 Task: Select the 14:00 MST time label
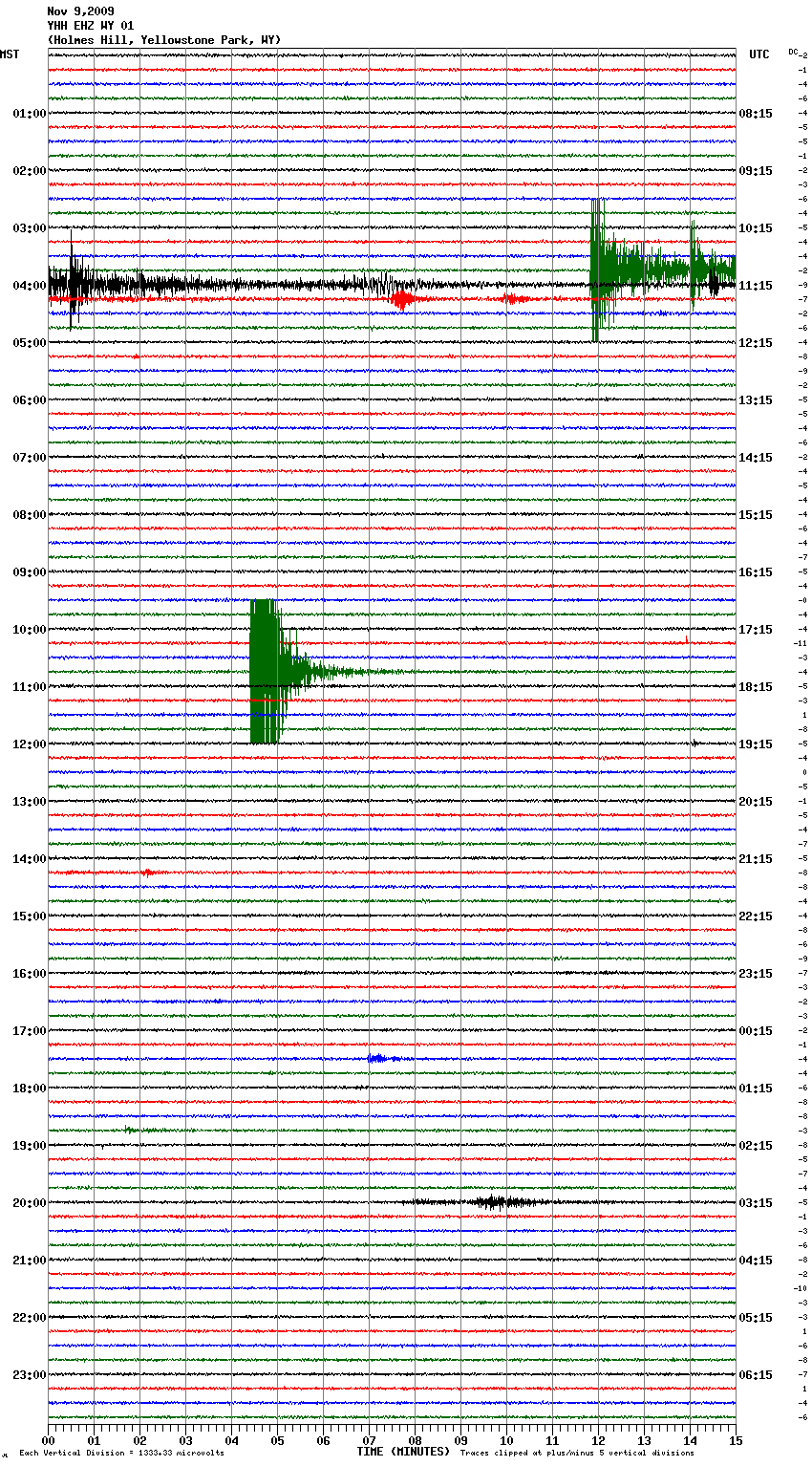click(x=30, y=859)
